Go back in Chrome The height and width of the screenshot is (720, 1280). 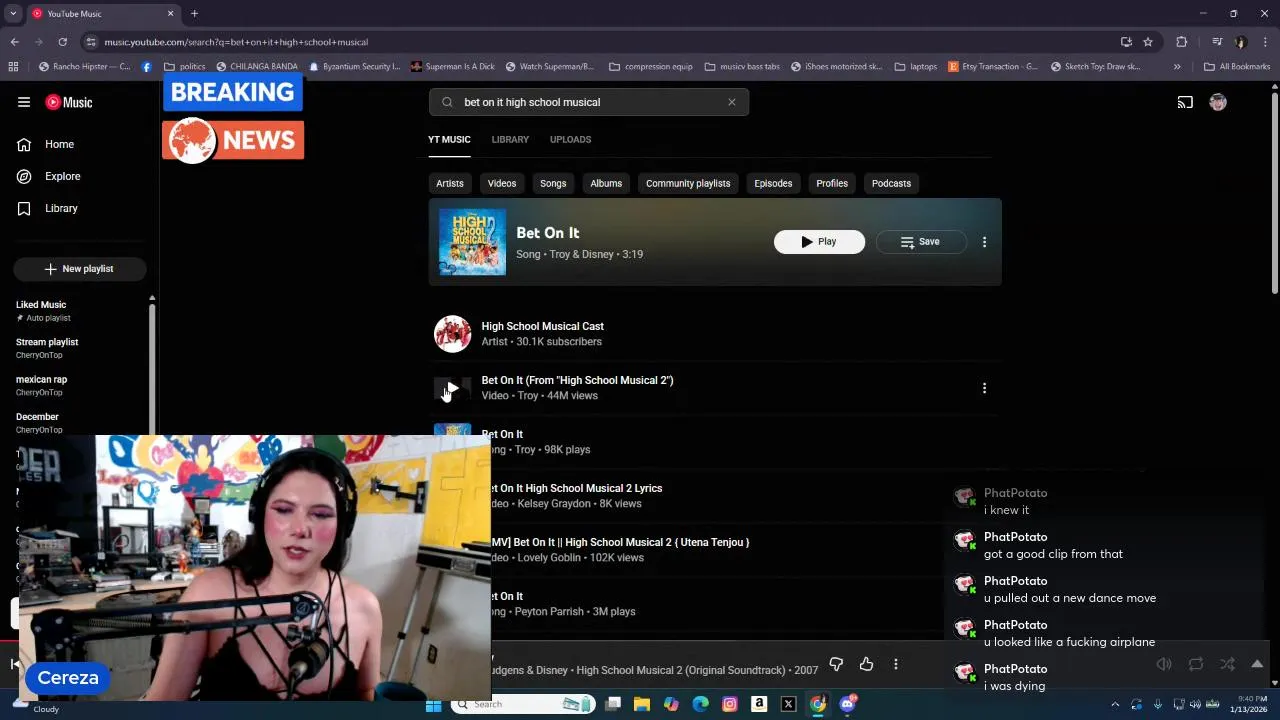click(14, 42)
